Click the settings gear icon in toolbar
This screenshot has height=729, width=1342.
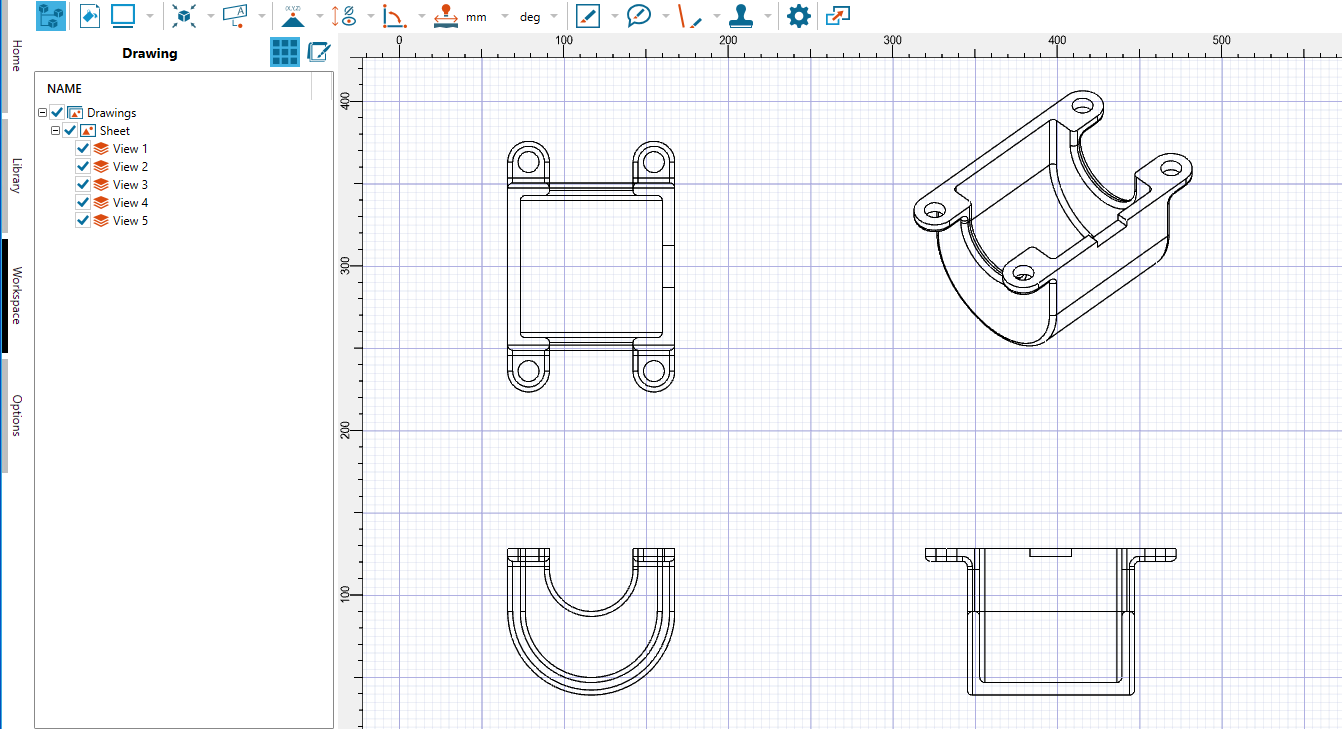pos(798,16)
